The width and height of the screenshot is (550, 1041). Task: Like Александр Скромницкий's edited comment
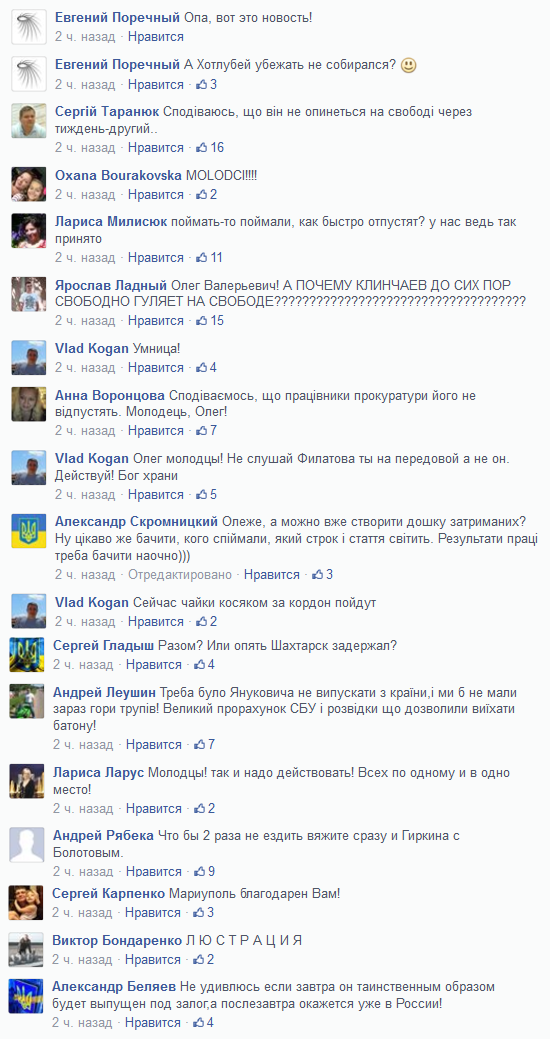coord(271,574)
